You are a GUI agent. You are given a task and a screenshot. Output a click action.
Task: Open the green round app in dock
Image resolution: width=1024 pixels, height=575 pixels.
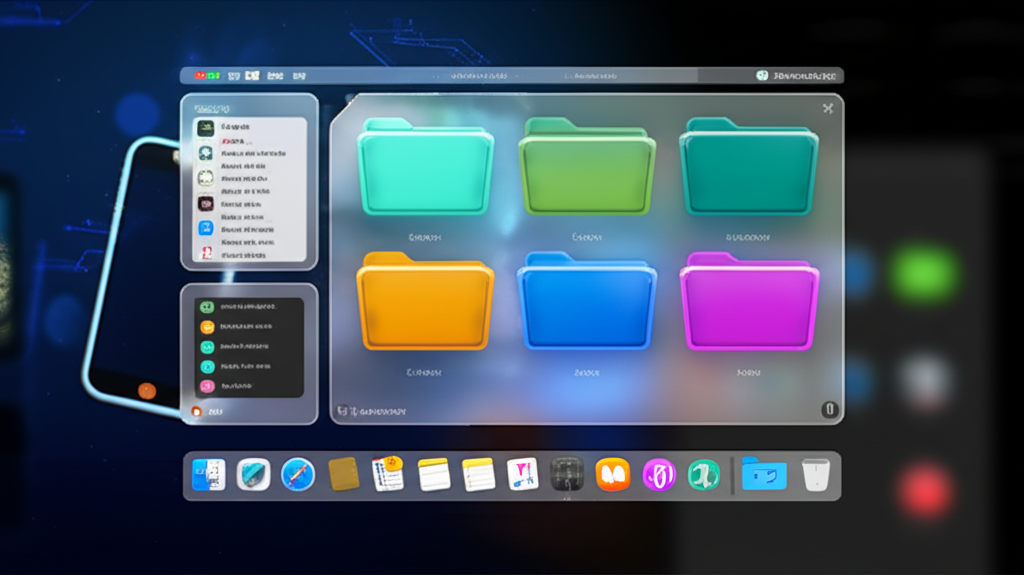[703, 474]
